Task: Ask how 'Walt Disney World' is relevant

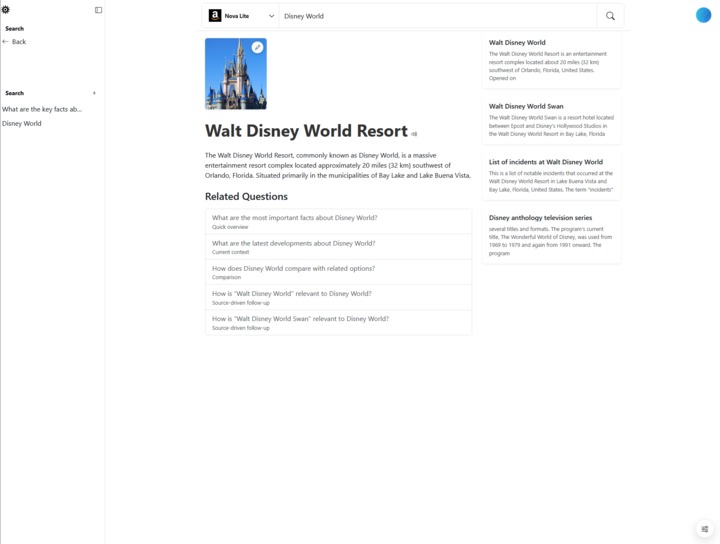Action: pyautogui.click(x=338, y=297)
